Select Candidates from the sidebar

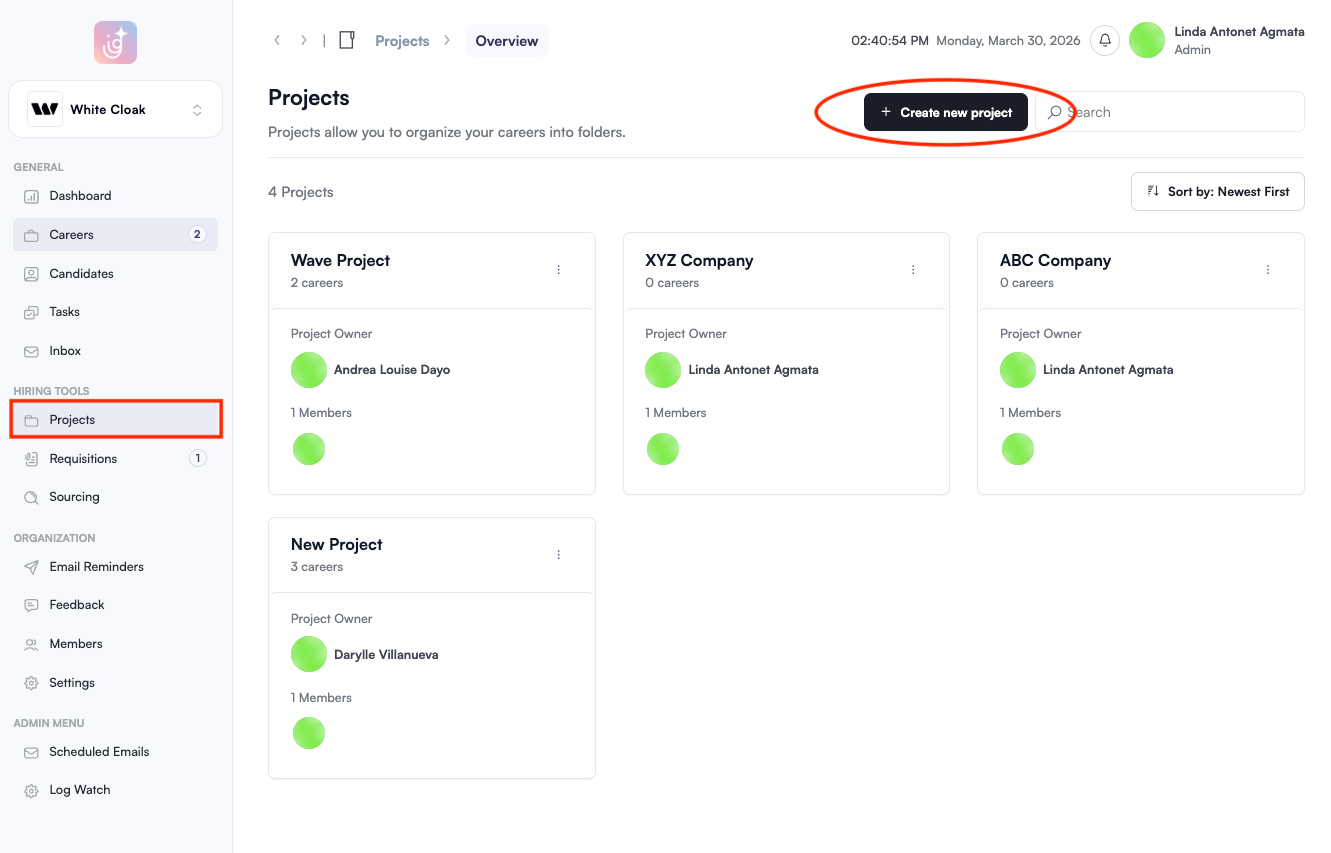click(81, 274)
